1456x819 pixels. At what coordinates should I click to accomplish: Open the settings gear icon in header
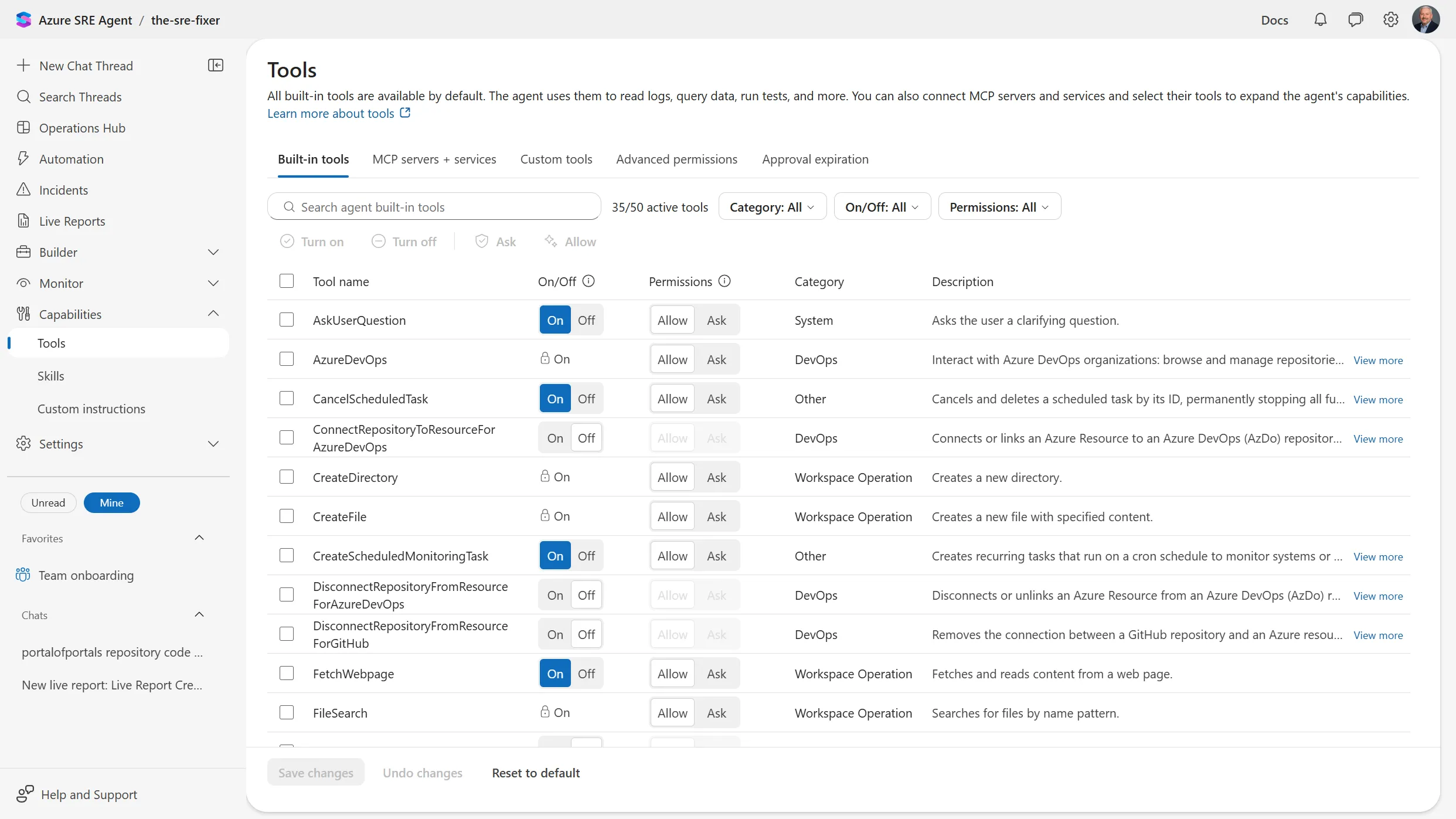(x=1390, y=20)
